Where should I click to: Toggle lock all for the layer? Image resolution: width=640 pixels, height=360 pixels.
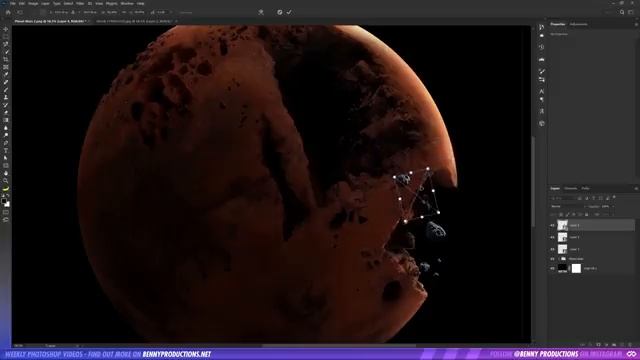click(x=587, y=214)
